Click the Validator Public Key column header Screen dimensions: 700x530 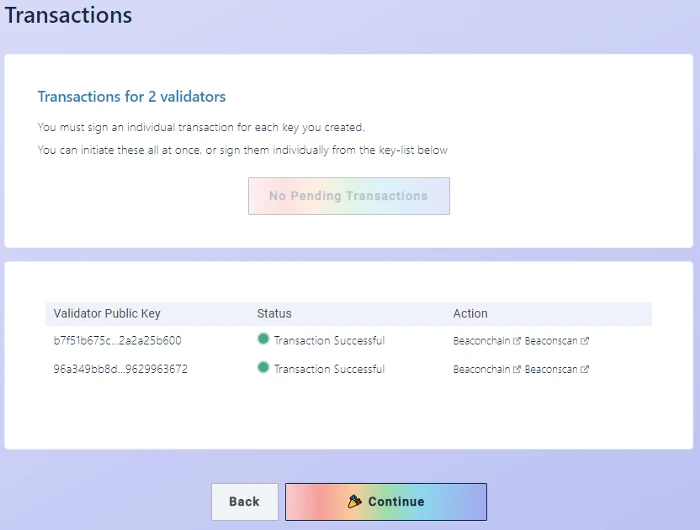[107, 313]
